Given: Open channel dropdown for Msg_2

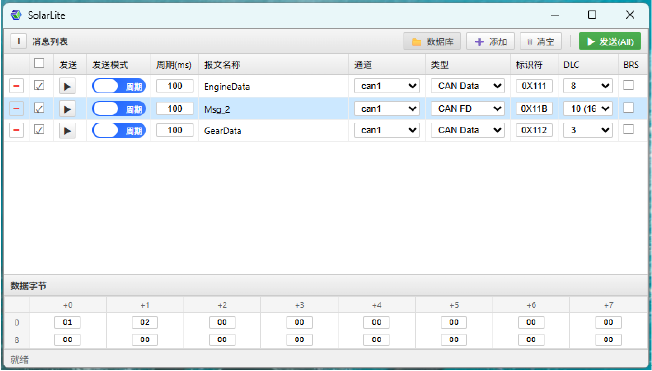Looking at the screenshot, I should pyautogui.click(x=387, y=109).
